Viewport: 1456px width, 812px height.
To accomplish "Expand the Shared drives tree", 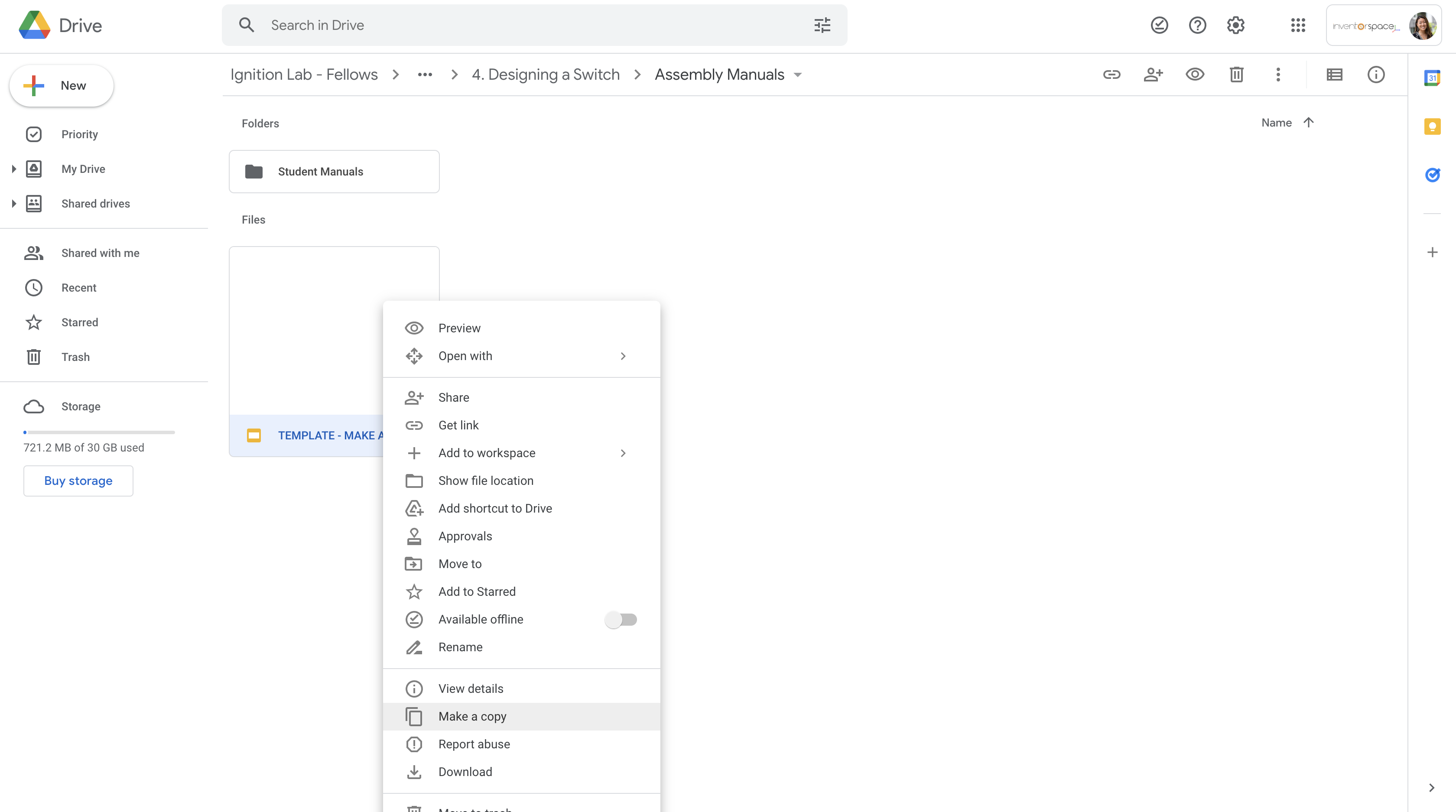I will (13, 203).
